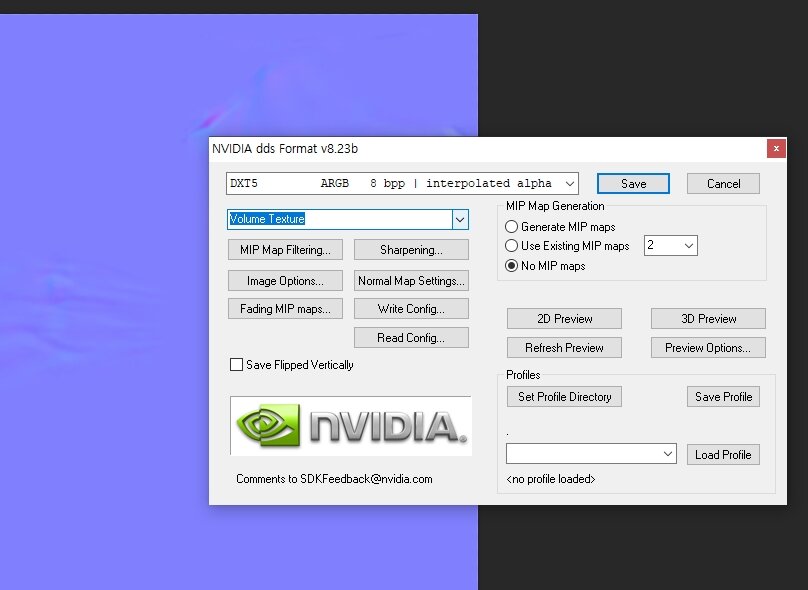This screenshot has height=590, width=808.
Task: Click Write Config button
Action: point(411,309)
